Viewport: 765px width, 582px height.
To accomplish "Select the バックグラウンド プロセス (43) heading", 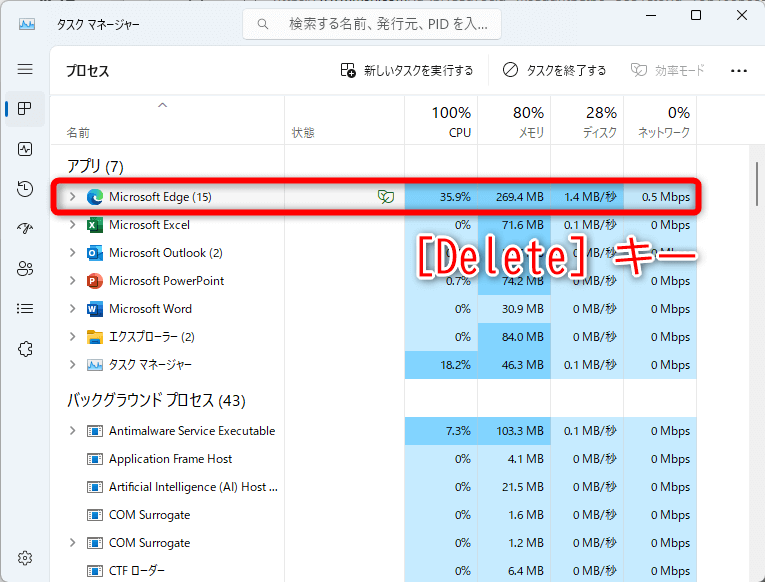I will tap(156, 401).
